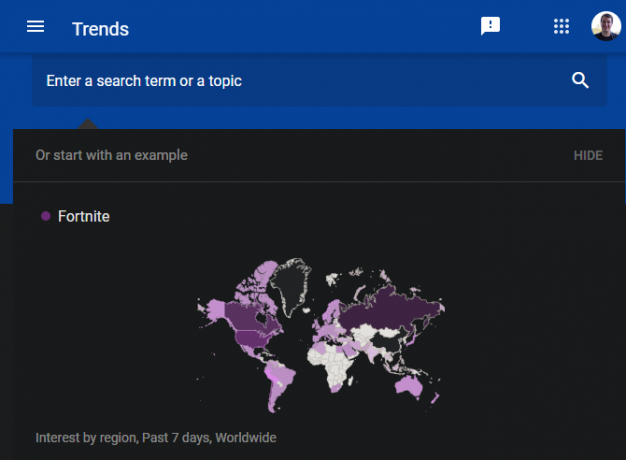
Task: Open the Fortnite example
Action: [83, 216]
